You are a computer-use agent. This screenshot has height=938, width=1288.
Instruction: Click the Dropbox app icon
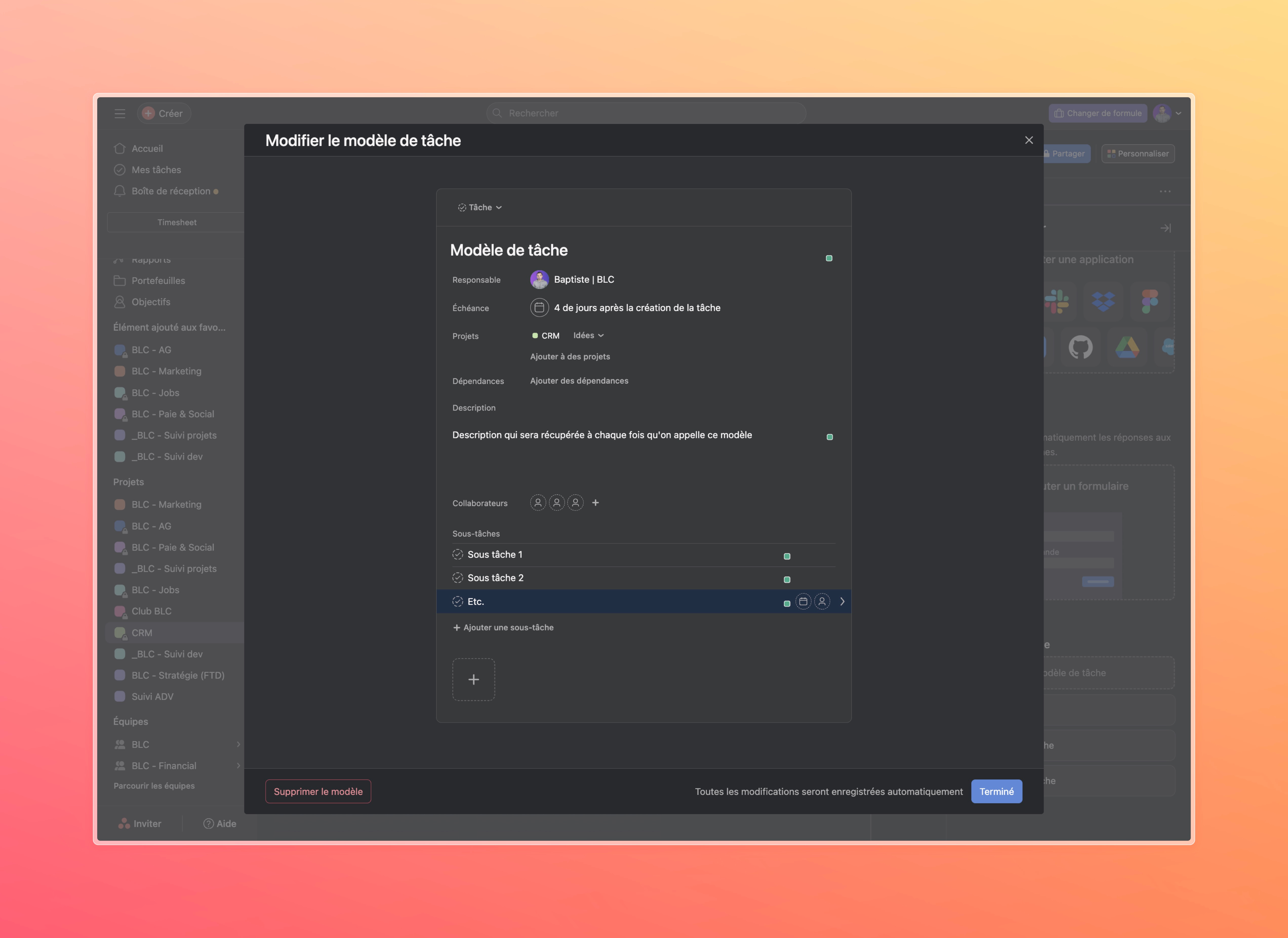1103,301
